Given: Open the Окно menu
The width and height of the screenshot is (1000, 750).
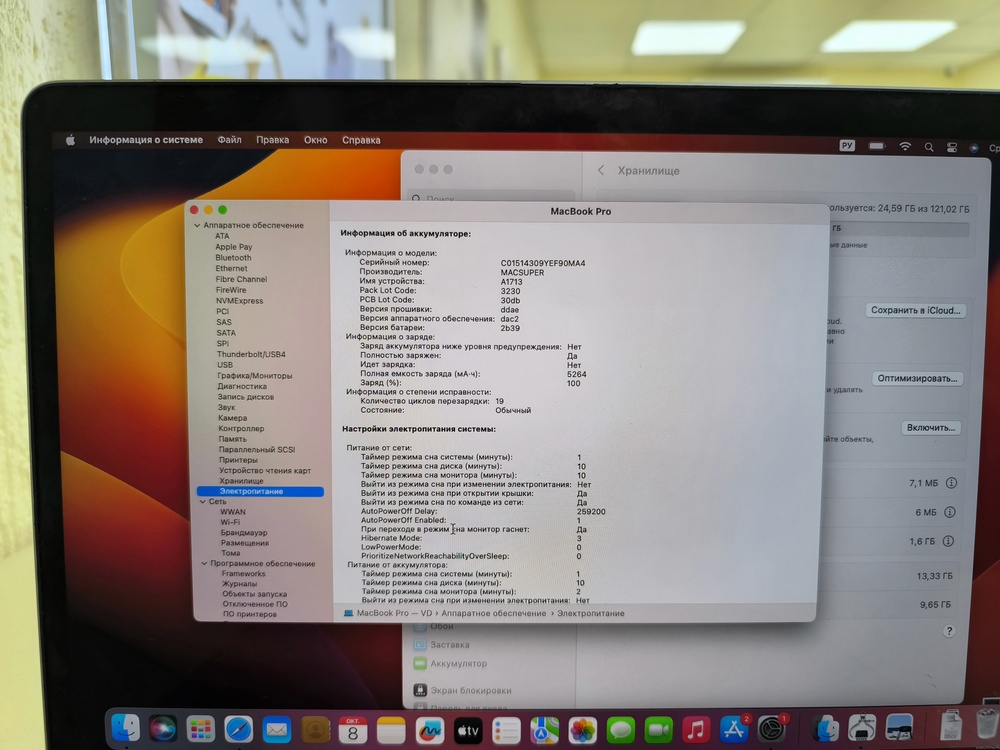Looking at the screenshot, I should (x=316, y=140).
